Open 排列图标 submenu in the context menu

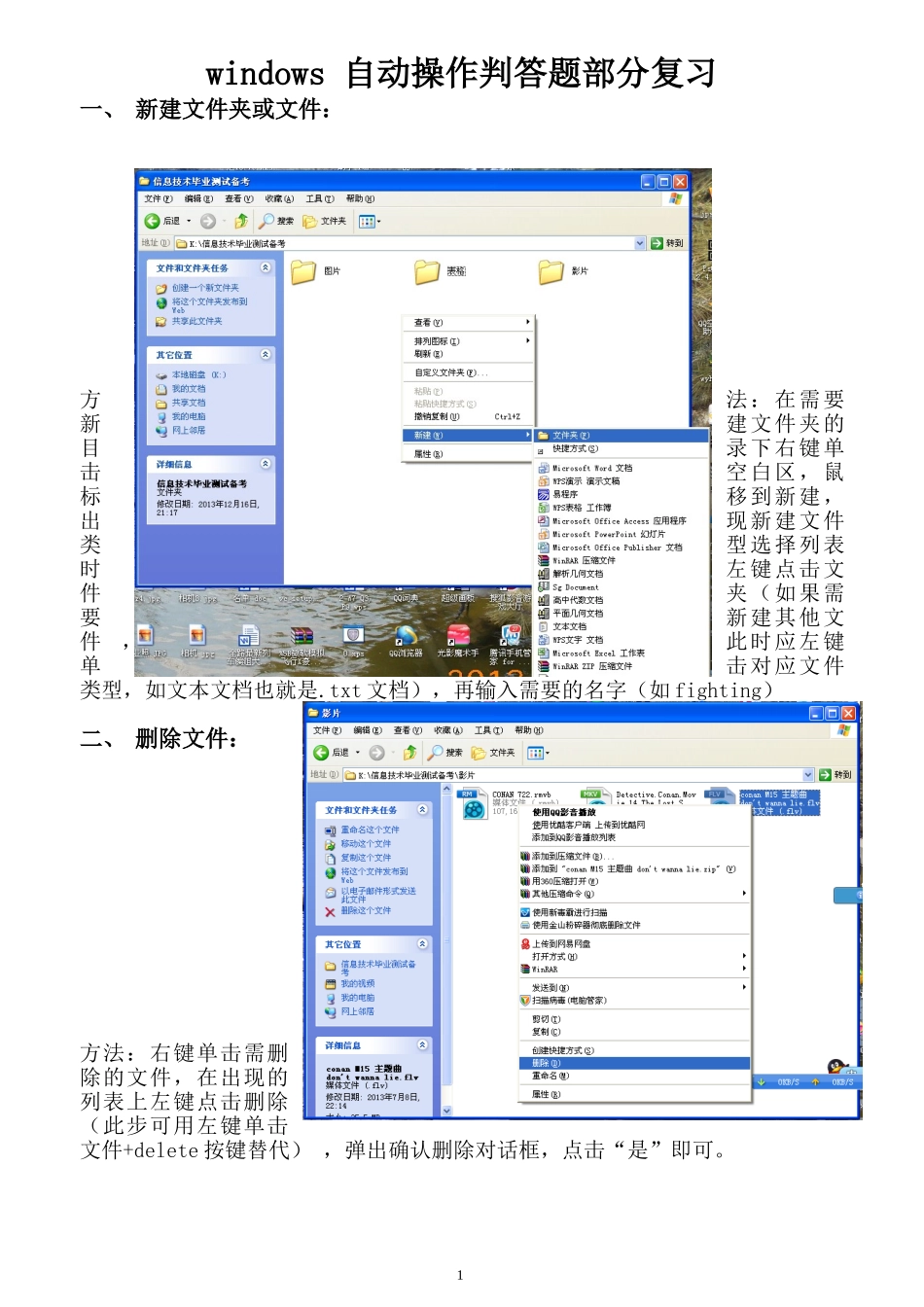tap(469, 341)
